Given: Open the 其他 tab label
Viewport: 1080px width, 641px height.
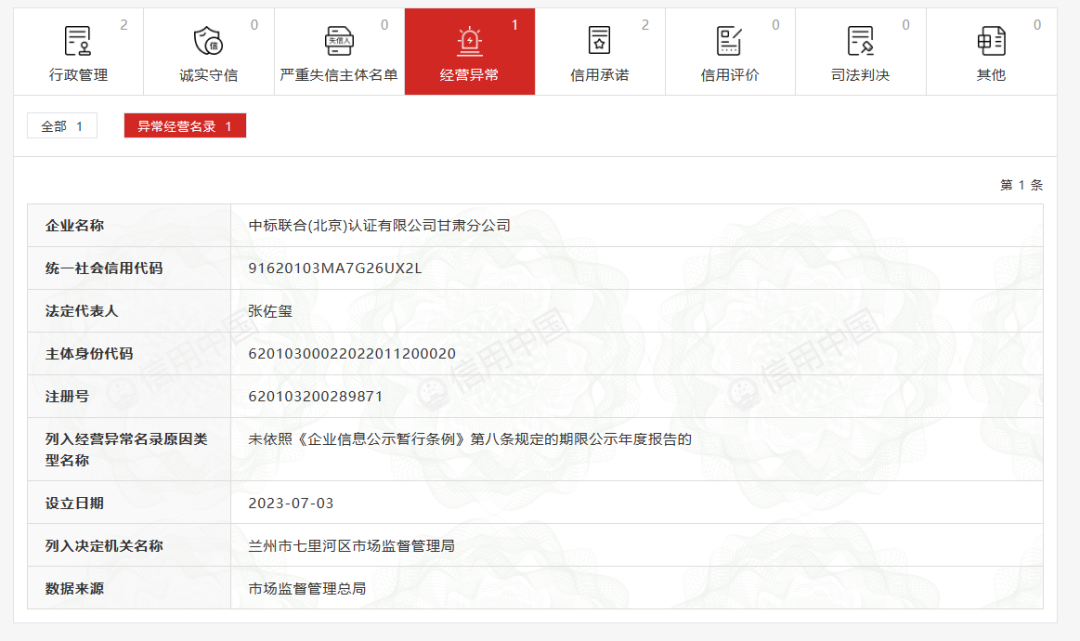Looking at the screenshot, I should click(x=991, y=75).
